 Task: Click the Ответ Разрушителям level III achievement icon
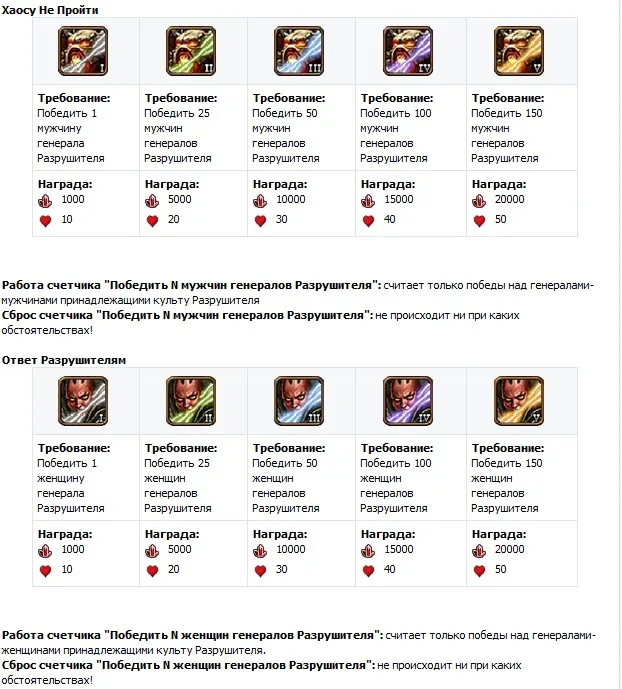[x=299, y=401]
